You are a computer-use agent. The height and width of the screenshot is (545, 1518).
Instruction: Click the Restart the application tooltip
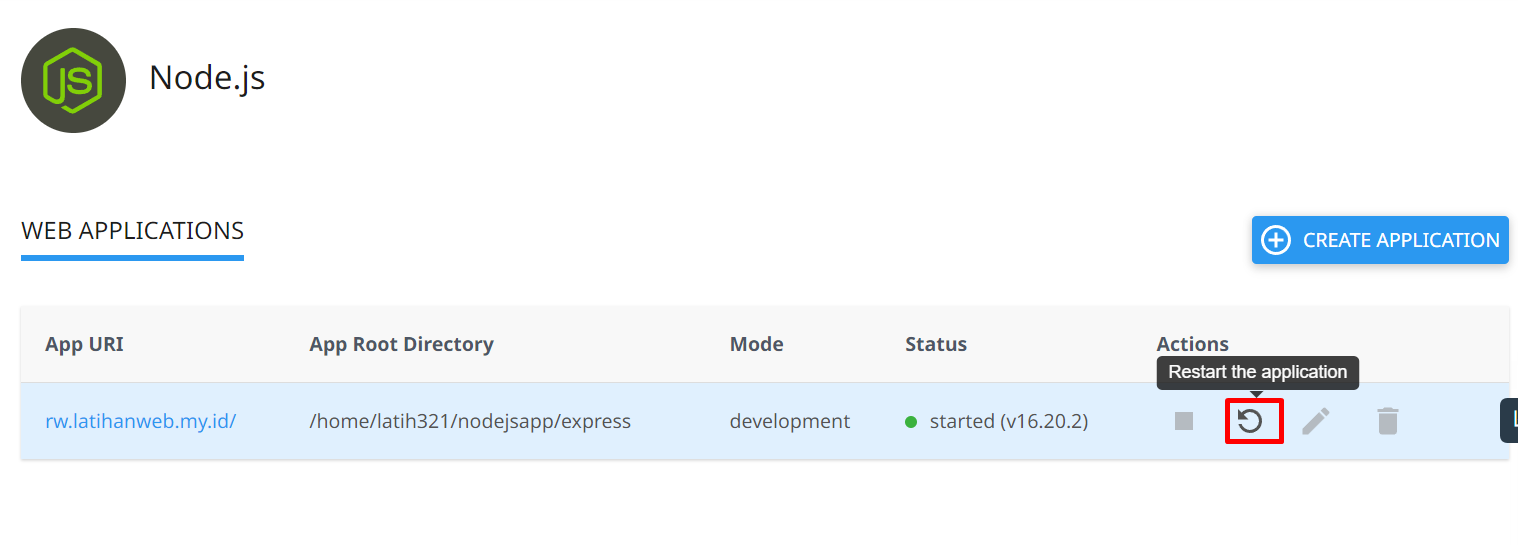pos(1258,372)
